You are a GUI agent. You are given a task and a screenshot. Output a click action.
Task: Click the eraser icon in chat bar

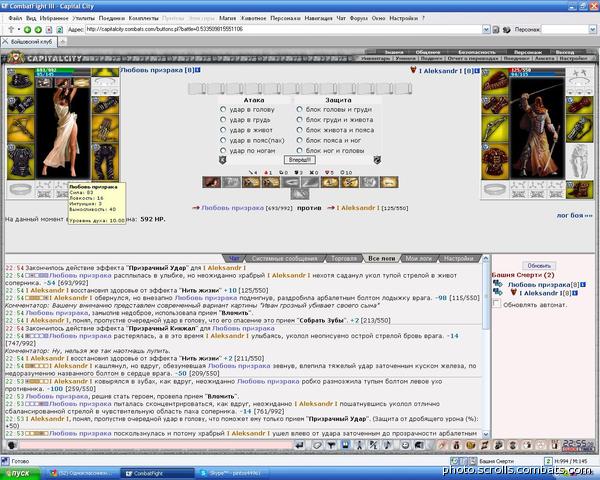point(317,445)
